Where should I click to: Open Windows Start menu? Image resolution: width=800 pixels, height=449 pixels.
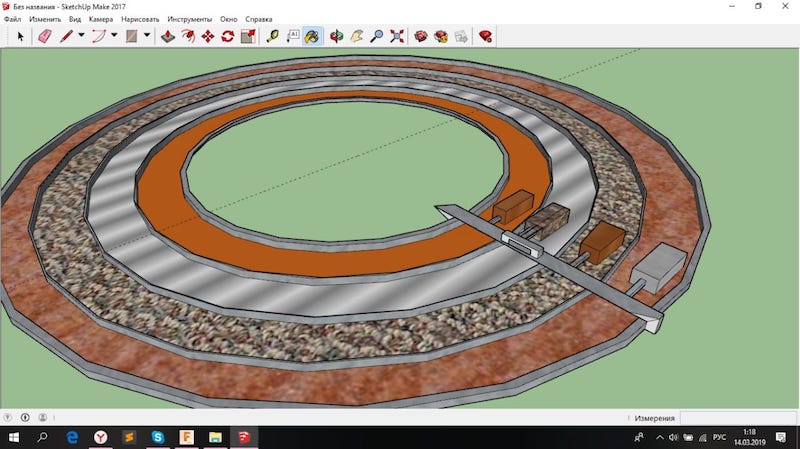(13, 438)
